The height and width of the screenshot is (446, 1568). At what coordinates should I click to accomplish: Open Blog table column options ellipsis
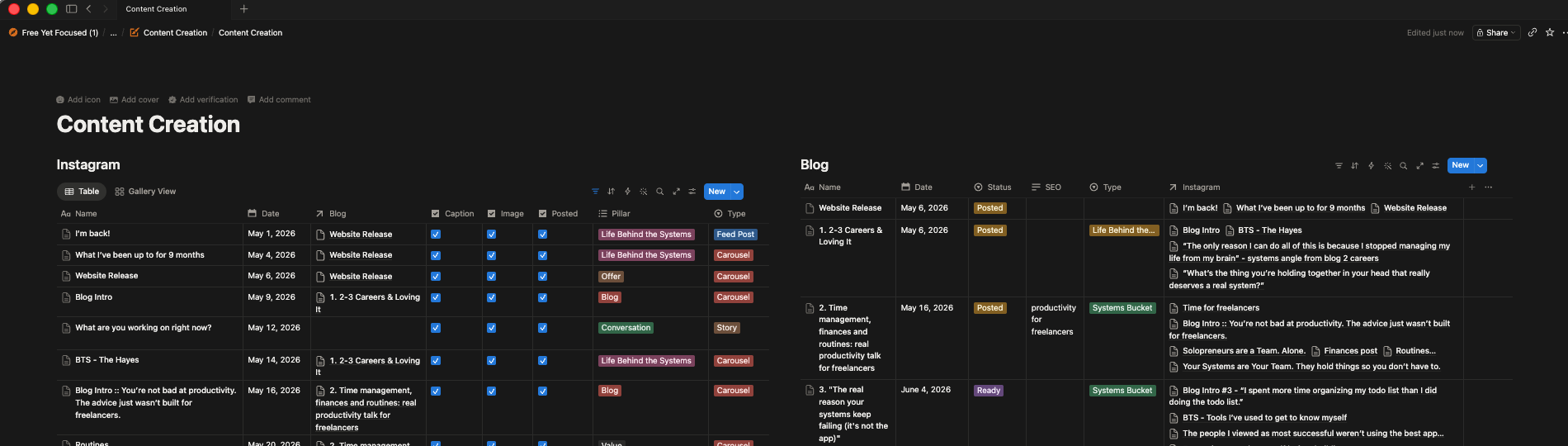coord(1489,187)
